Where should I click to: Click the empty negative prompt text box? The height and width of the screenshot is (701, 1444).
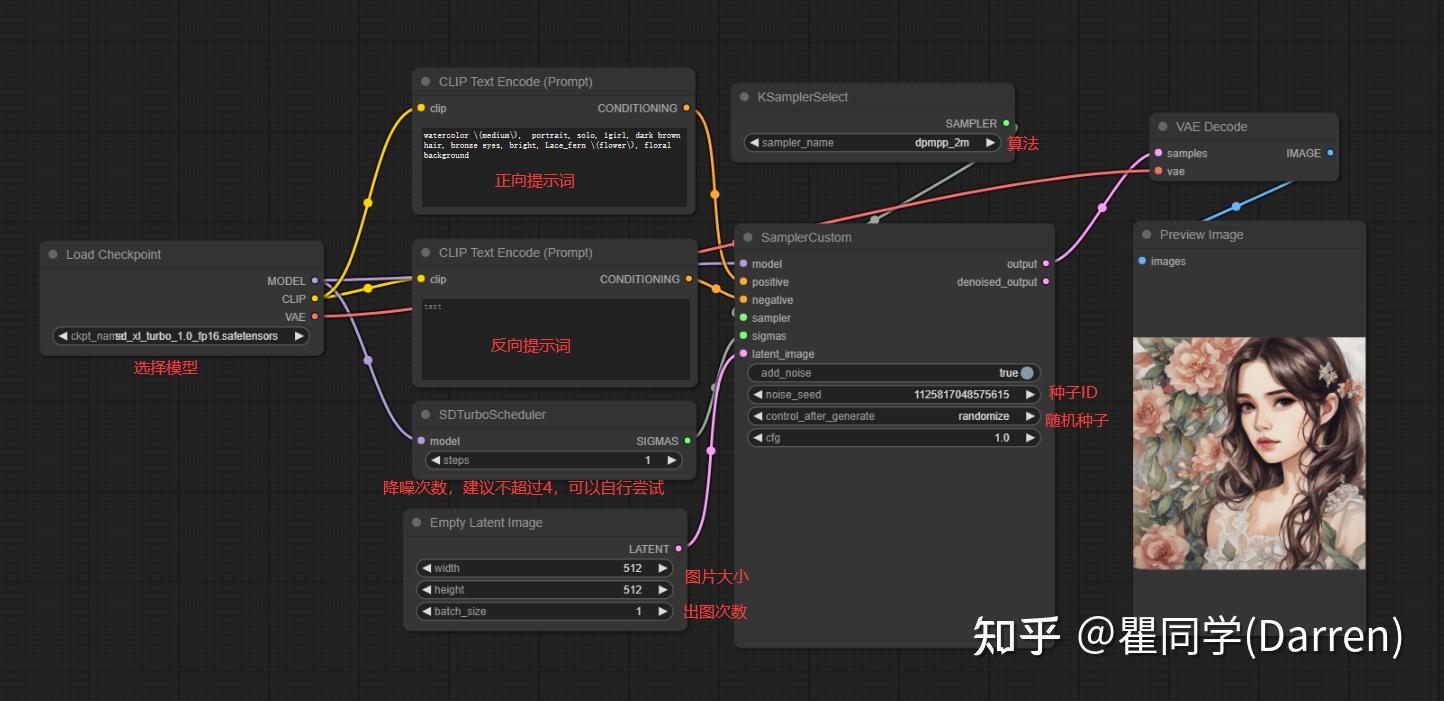pyautogui.click(x=554, y=339)
